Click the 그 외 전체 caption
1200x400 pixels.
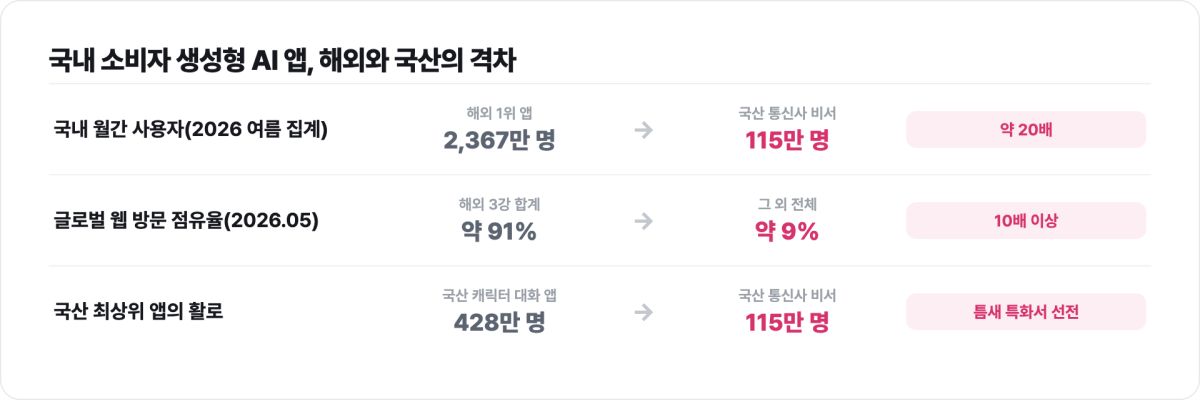787,204
